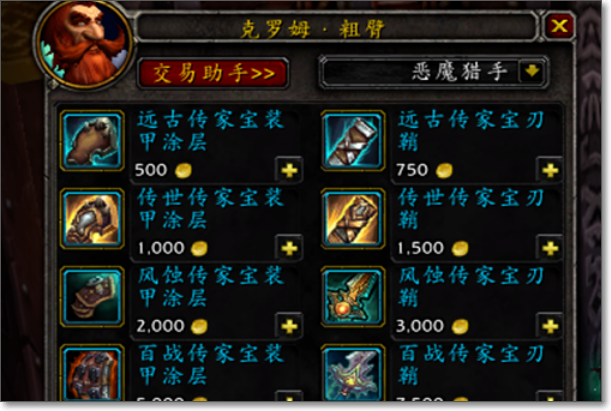Open the 恶魔猎手 class filter dropdown
The height and width of the screenshot is (411, 611).
(434, 72)
